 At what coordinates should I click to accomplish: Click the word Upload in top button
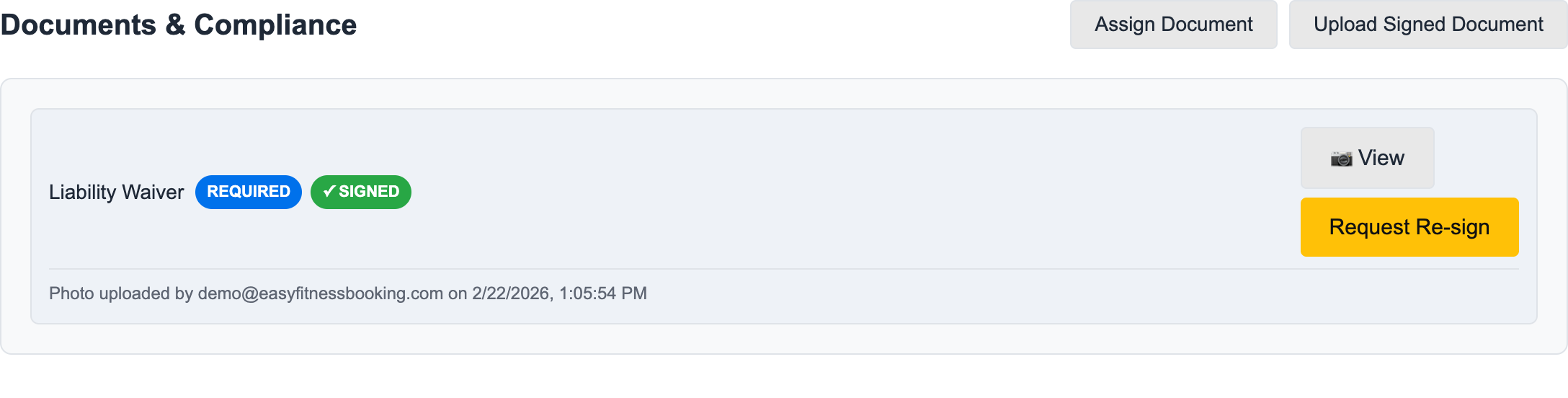pyautogui.click(x=1345, y=25)
